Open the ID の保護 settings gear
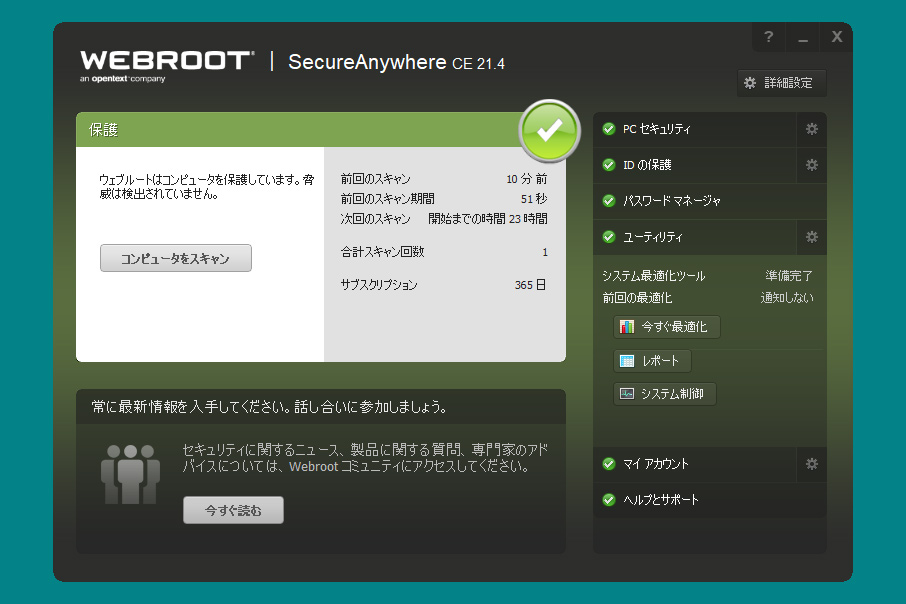 [811, 165]
